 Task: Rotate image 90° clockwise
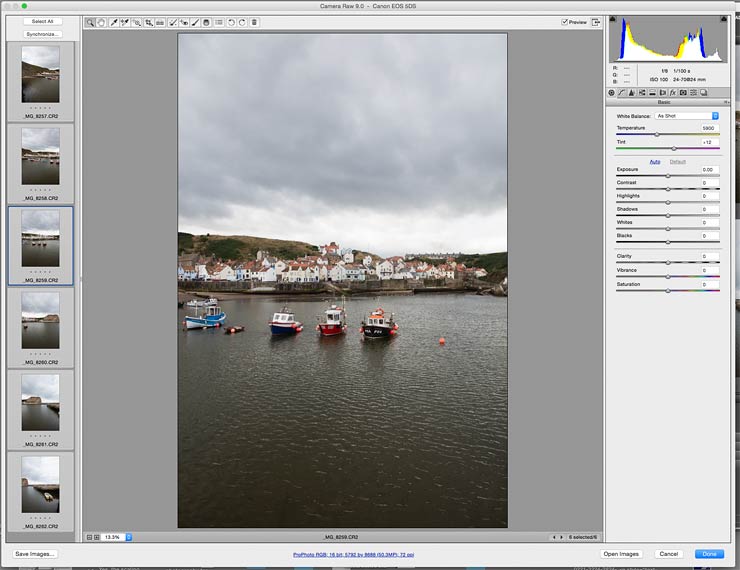coord(242,22)
